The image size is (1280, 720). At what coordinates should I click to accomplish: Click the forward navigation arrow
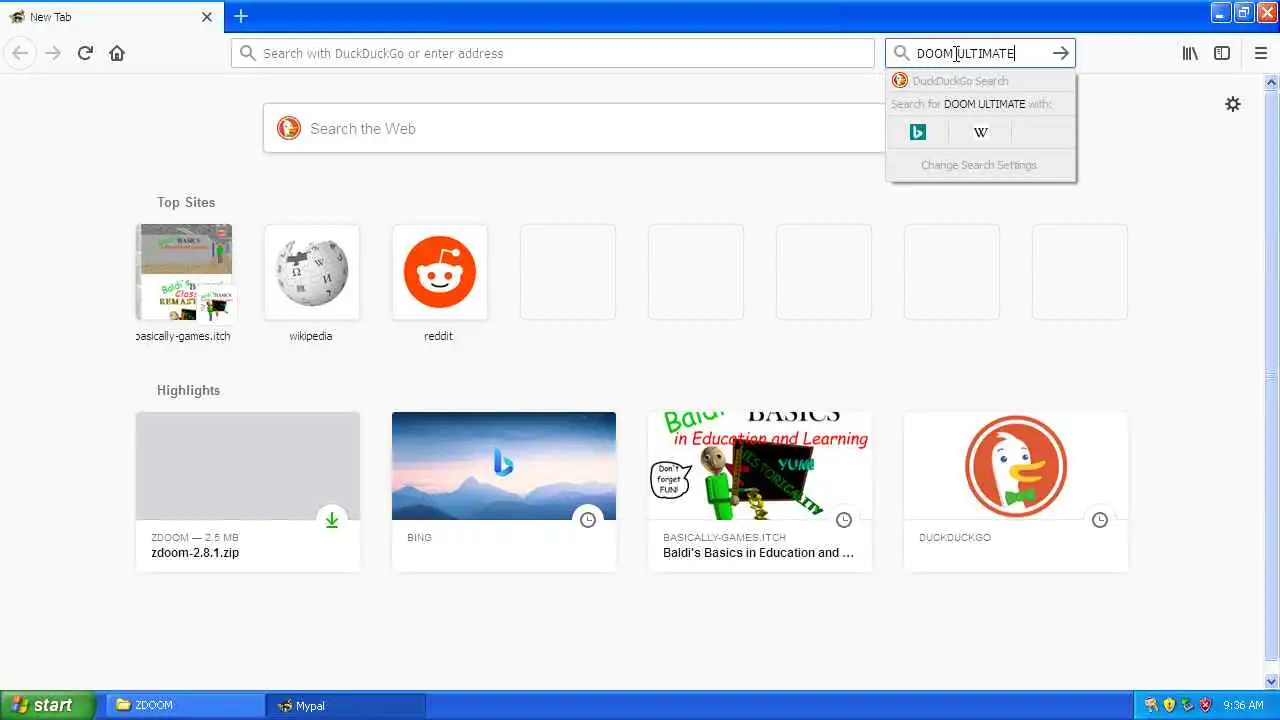pos(53,53)
